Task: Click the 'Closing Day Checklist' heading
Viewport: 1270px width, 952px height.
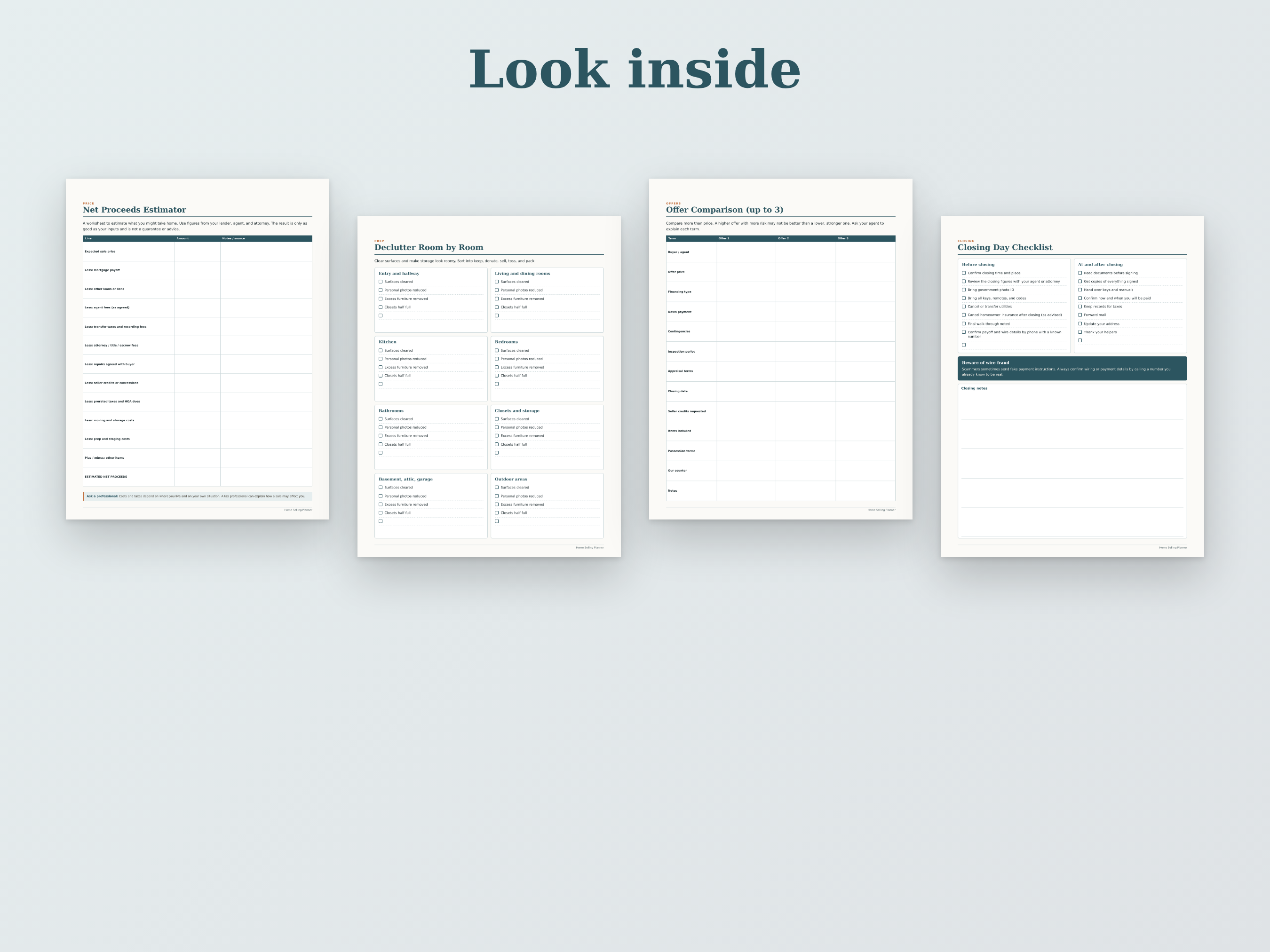Action: 1005,247
